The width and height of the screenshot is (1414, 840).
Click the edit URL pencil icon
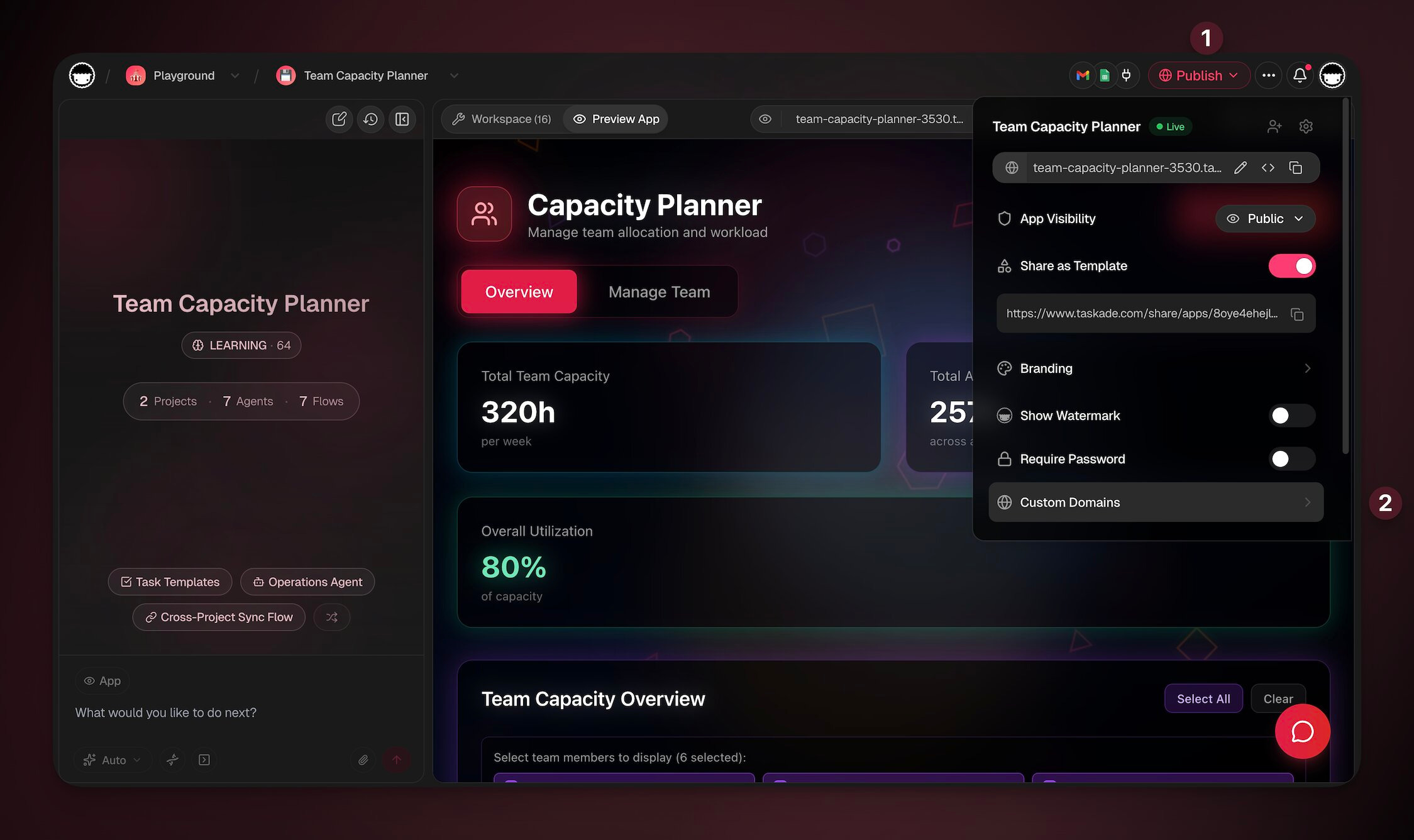1240,168
